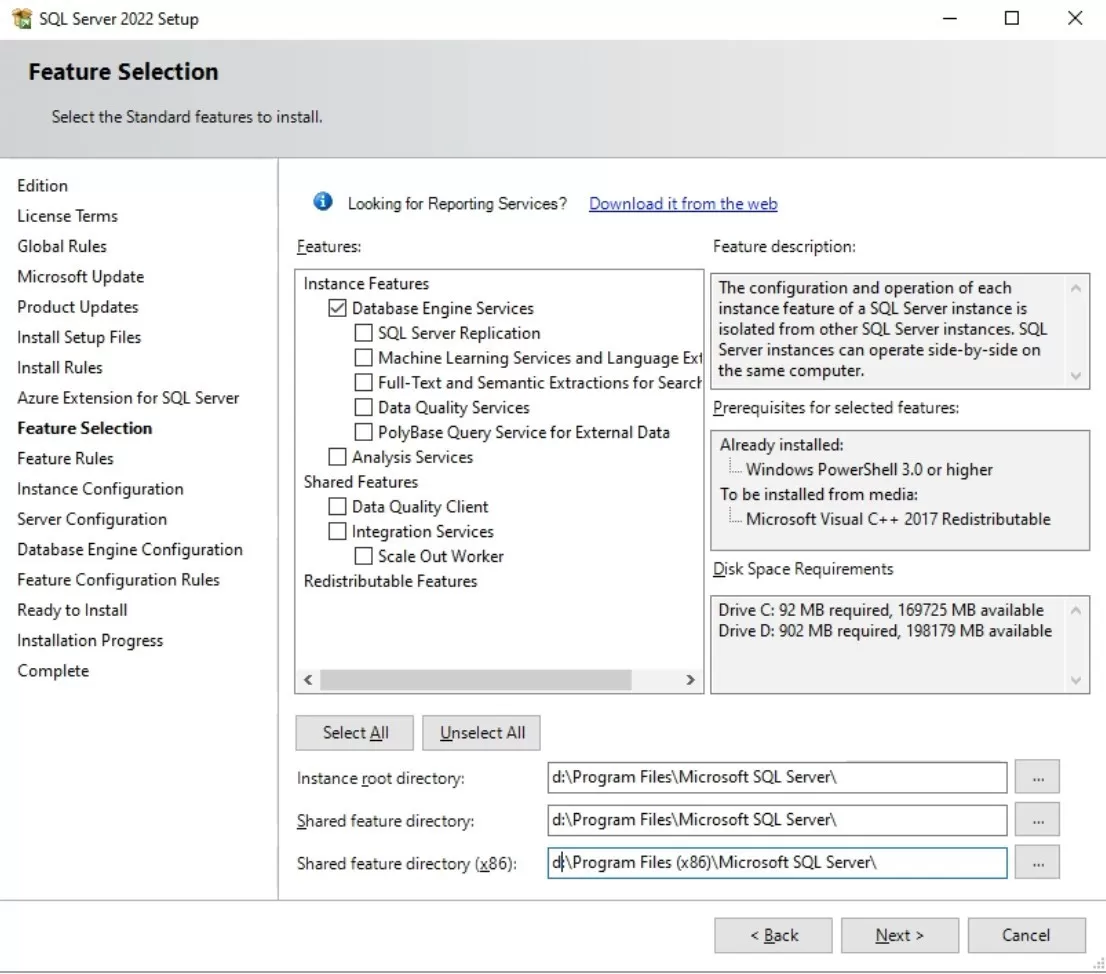
Task: Select Install Setup Files step
Action: pos(79,337)
